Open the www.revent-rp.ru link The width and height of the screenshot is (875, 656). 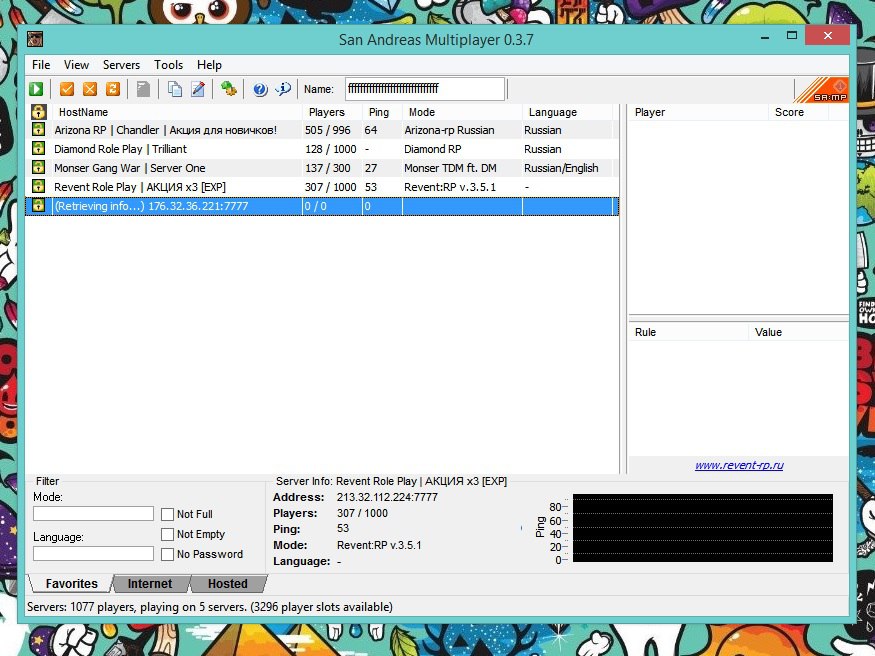pos(739,465)
